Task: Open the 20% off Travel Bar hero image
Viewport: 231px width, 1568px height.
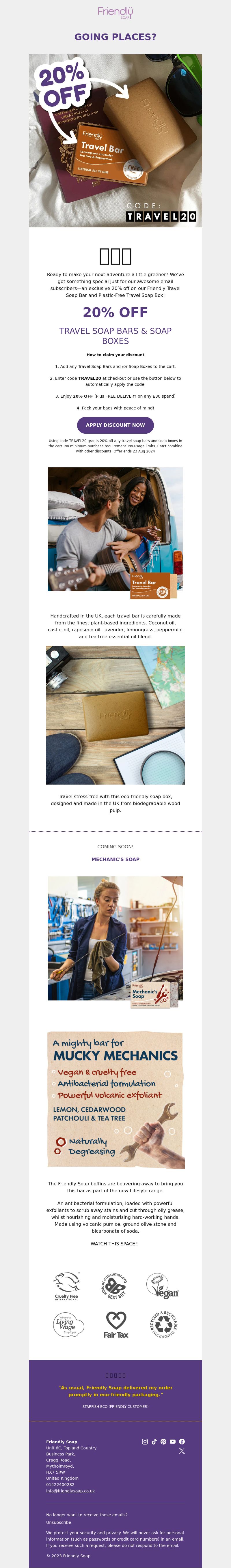Action: tap(115, 141)
